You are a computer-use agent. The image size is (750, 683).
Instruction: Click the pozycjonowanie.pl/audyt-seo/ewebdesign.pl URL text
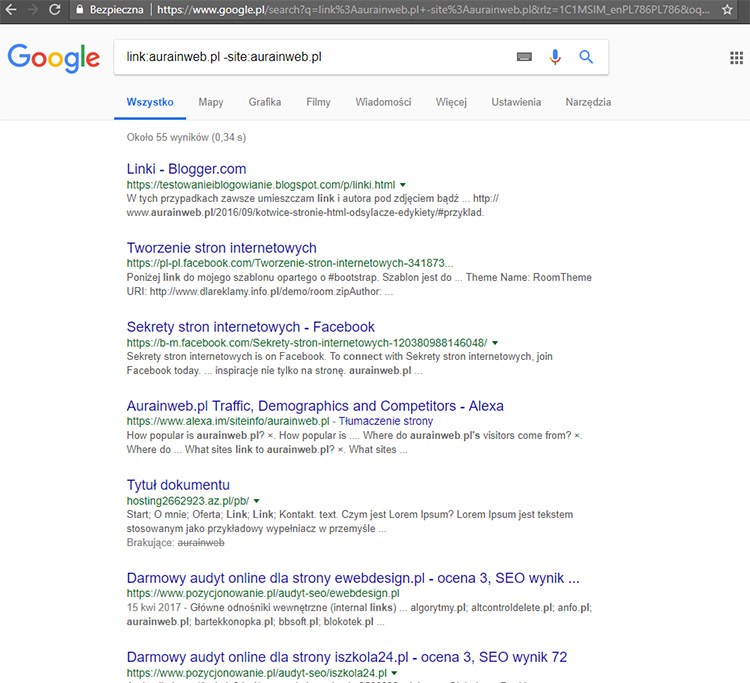coord(263,594)
